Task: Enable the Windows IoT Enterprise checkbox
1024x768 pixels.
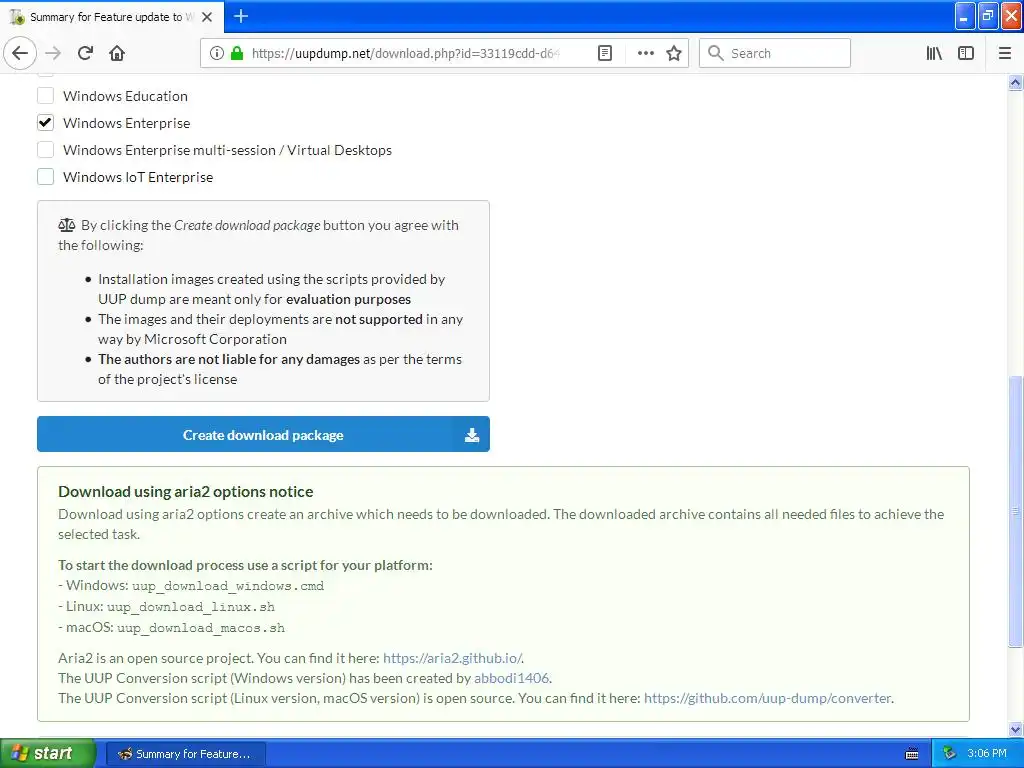Action: tap(45, 176)
